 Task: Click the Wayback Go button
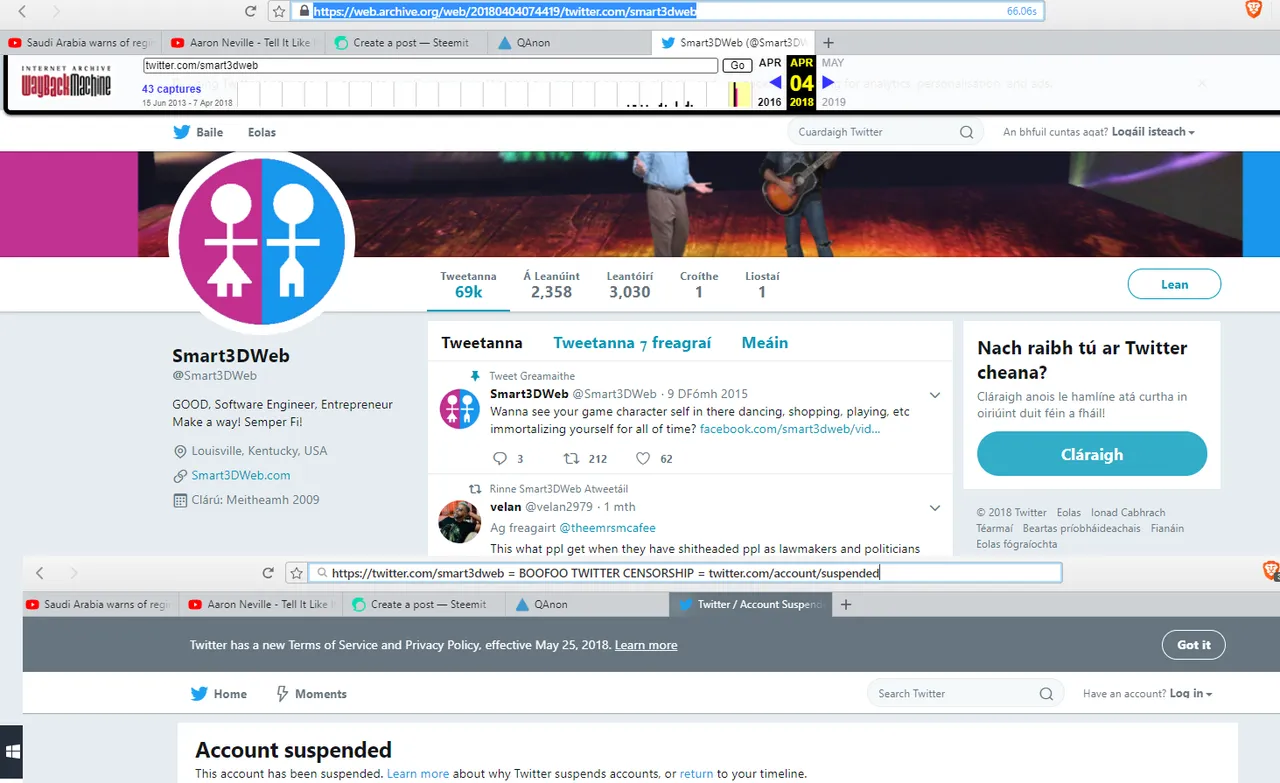[737, 65]
